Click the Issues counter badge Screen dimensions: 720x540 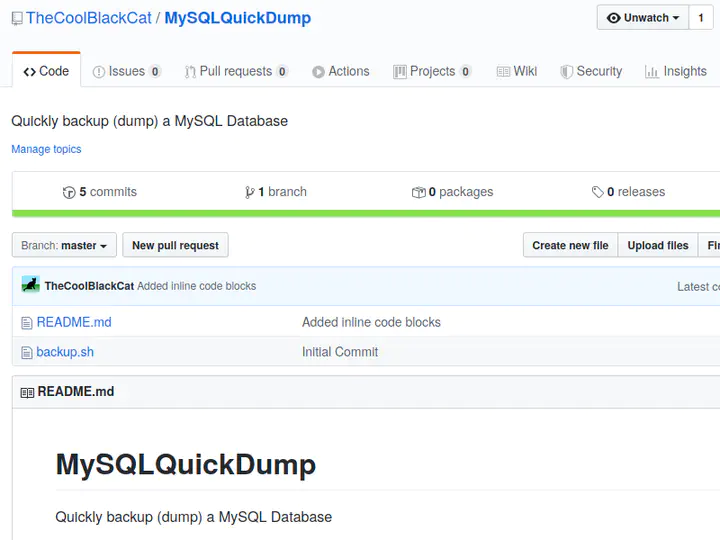pos(155,72)
